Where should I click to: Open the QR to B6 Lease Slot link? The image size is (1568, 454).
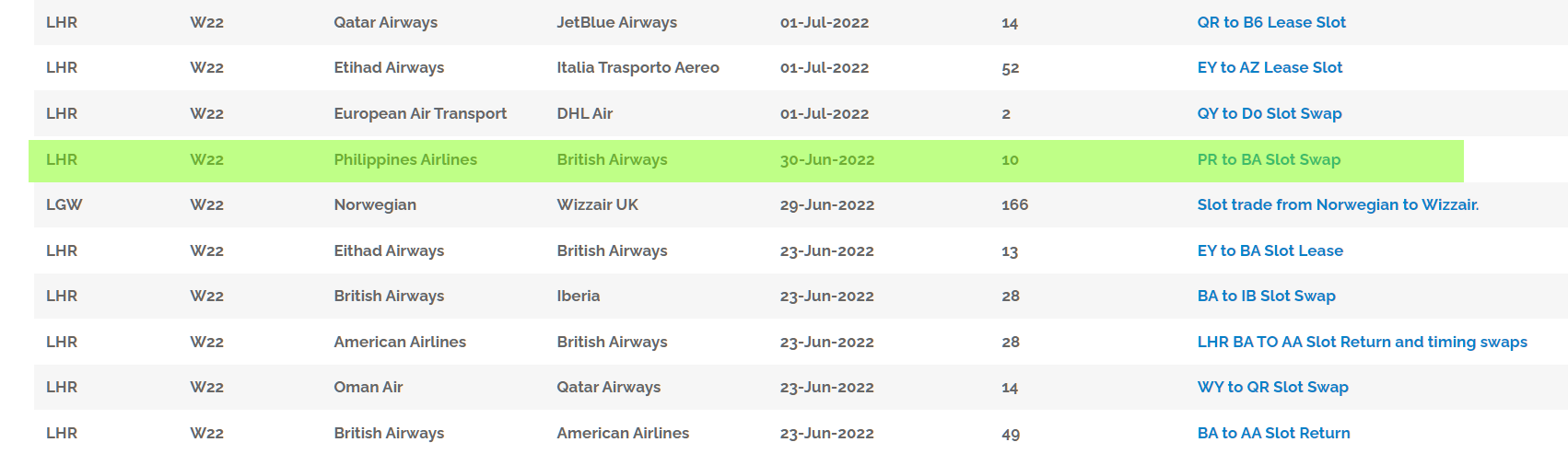1270,22
